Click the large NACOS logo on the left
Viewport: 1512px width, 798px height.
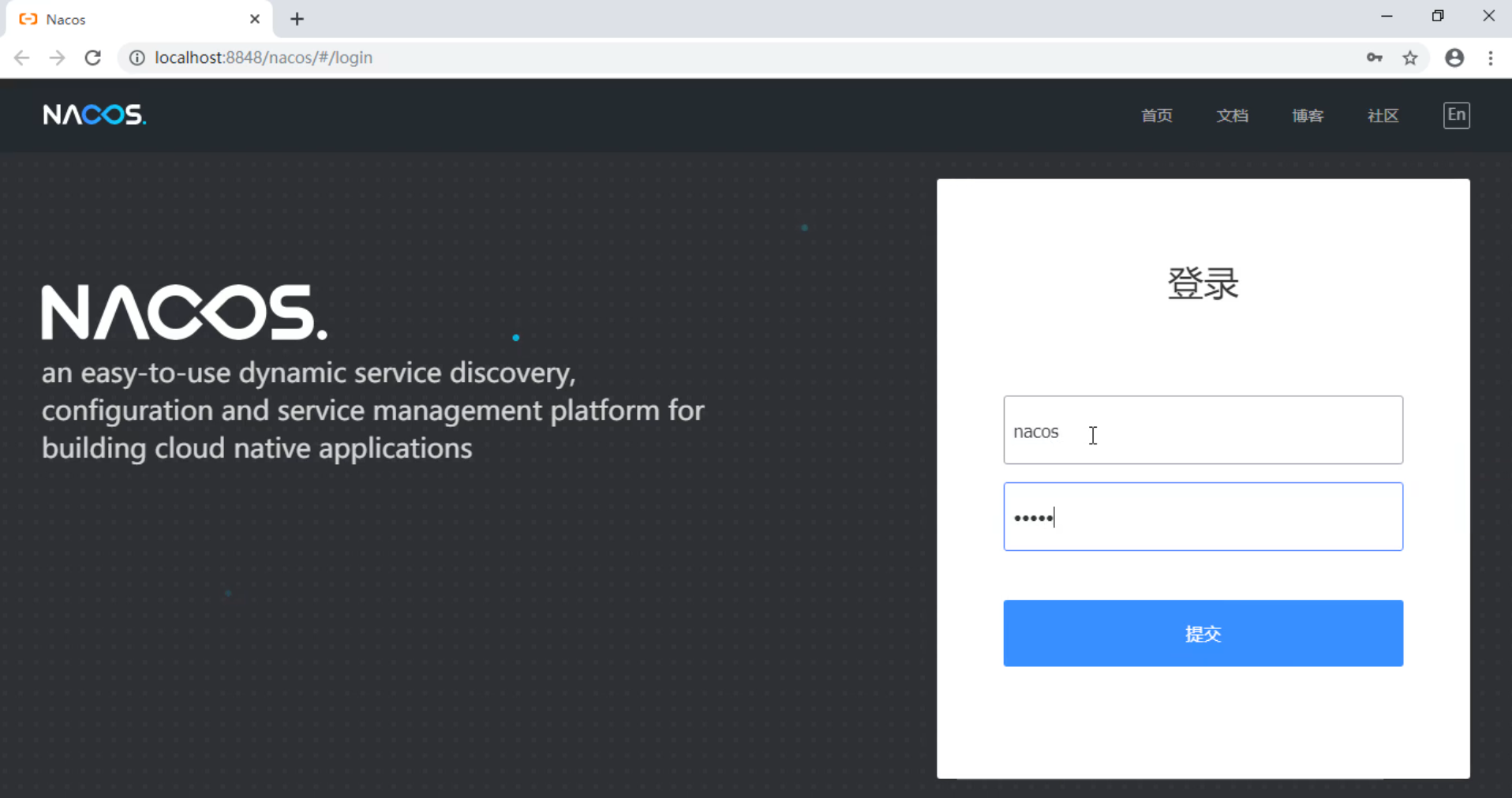click(185, 313)
